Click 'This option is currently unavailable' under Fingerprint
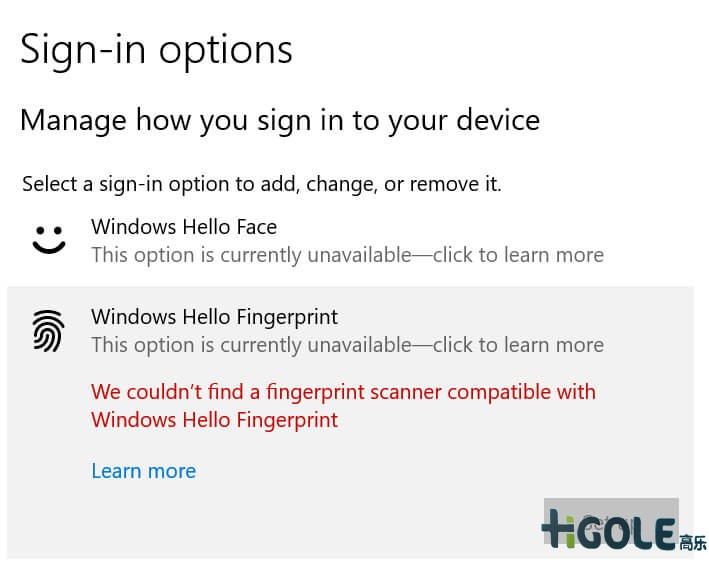This screenshot has width=709, height=573. pos(250,345)
